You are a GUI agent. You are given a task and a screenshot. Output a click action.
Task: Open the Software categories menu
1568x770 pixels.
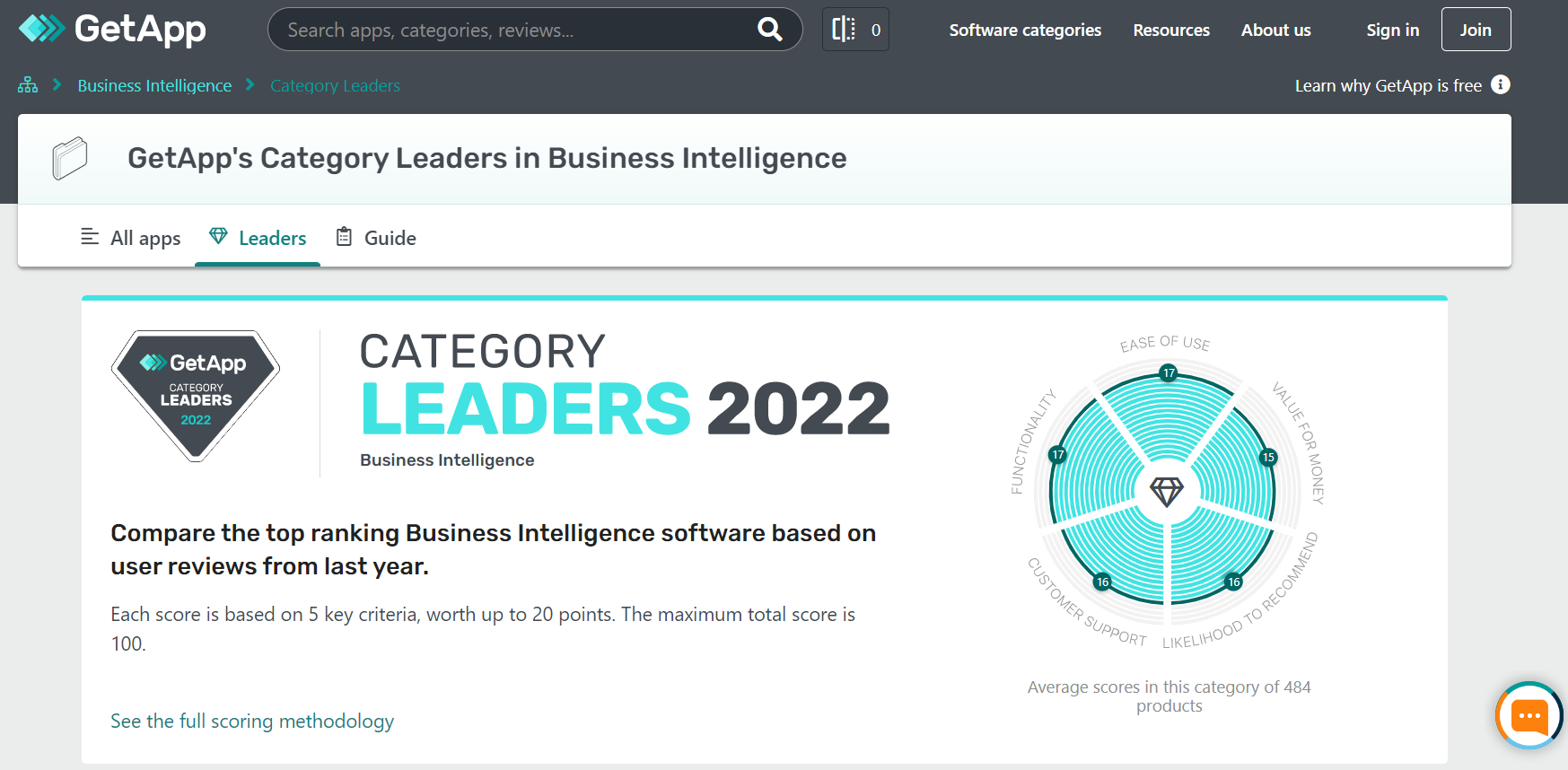click(x=1024, y=30)
